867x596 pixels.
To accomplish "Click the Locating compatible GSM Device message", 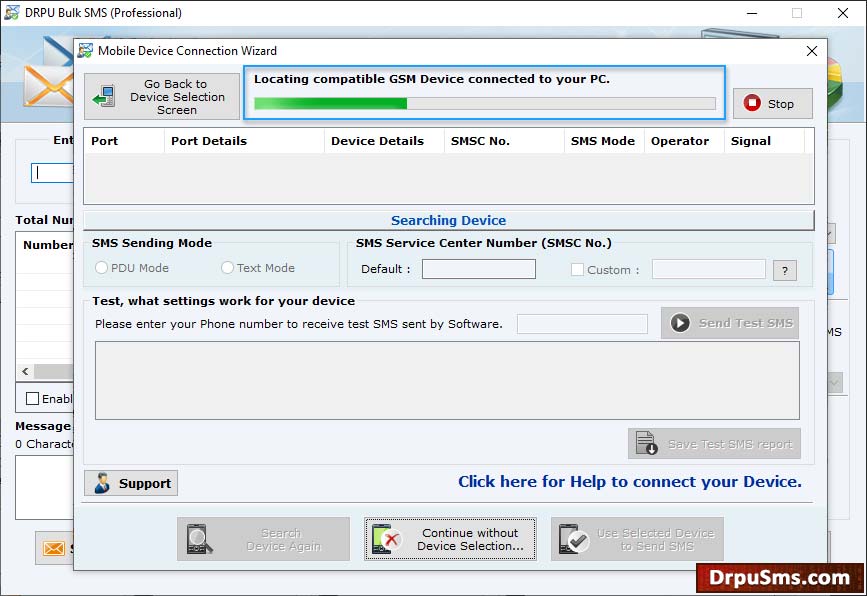I will tap(432, 79).
